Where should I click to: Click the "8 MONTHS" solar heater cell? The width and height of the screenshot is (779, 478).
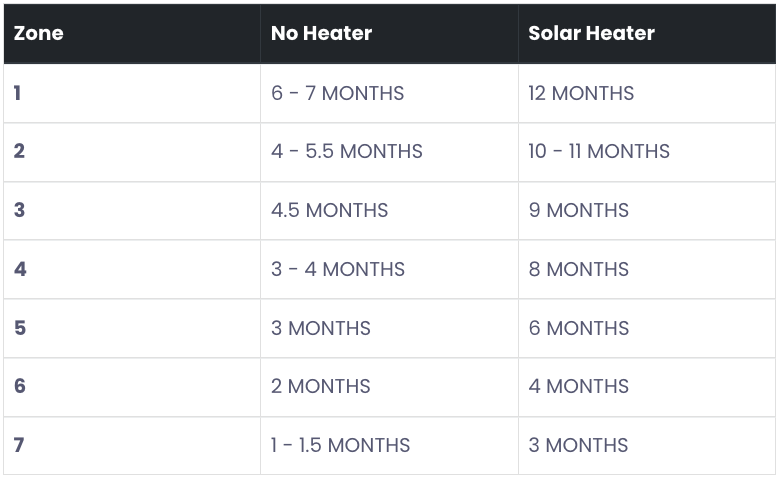pyautogui.click(x=578, y=269)
